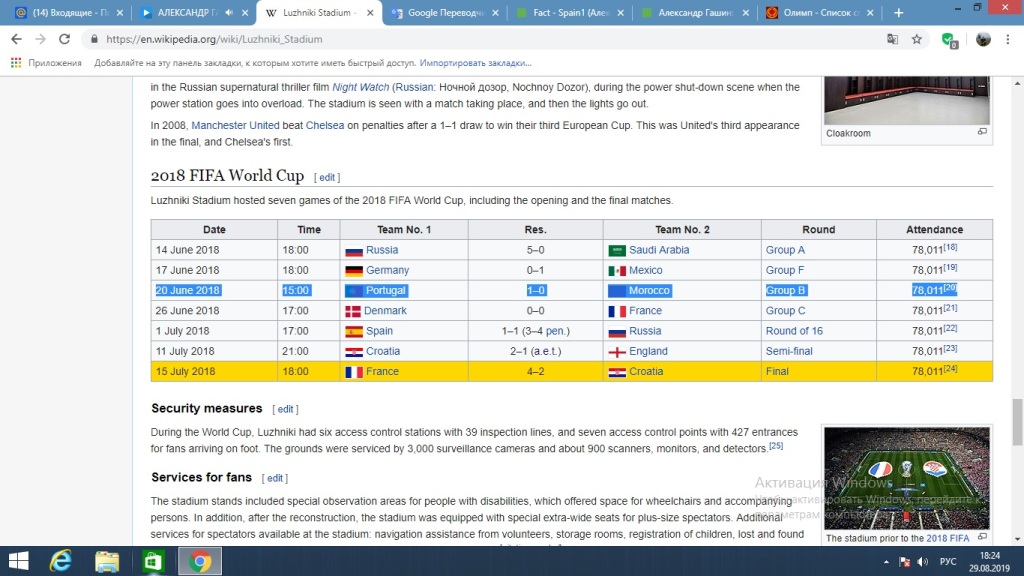Open the Semi-final round link
1024x576 pixels.
(789, 351)
